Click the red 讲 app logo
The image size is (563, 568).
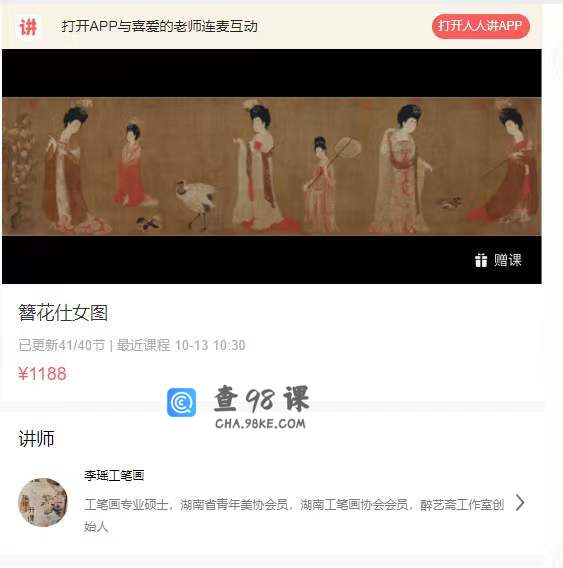pos(28,27)
